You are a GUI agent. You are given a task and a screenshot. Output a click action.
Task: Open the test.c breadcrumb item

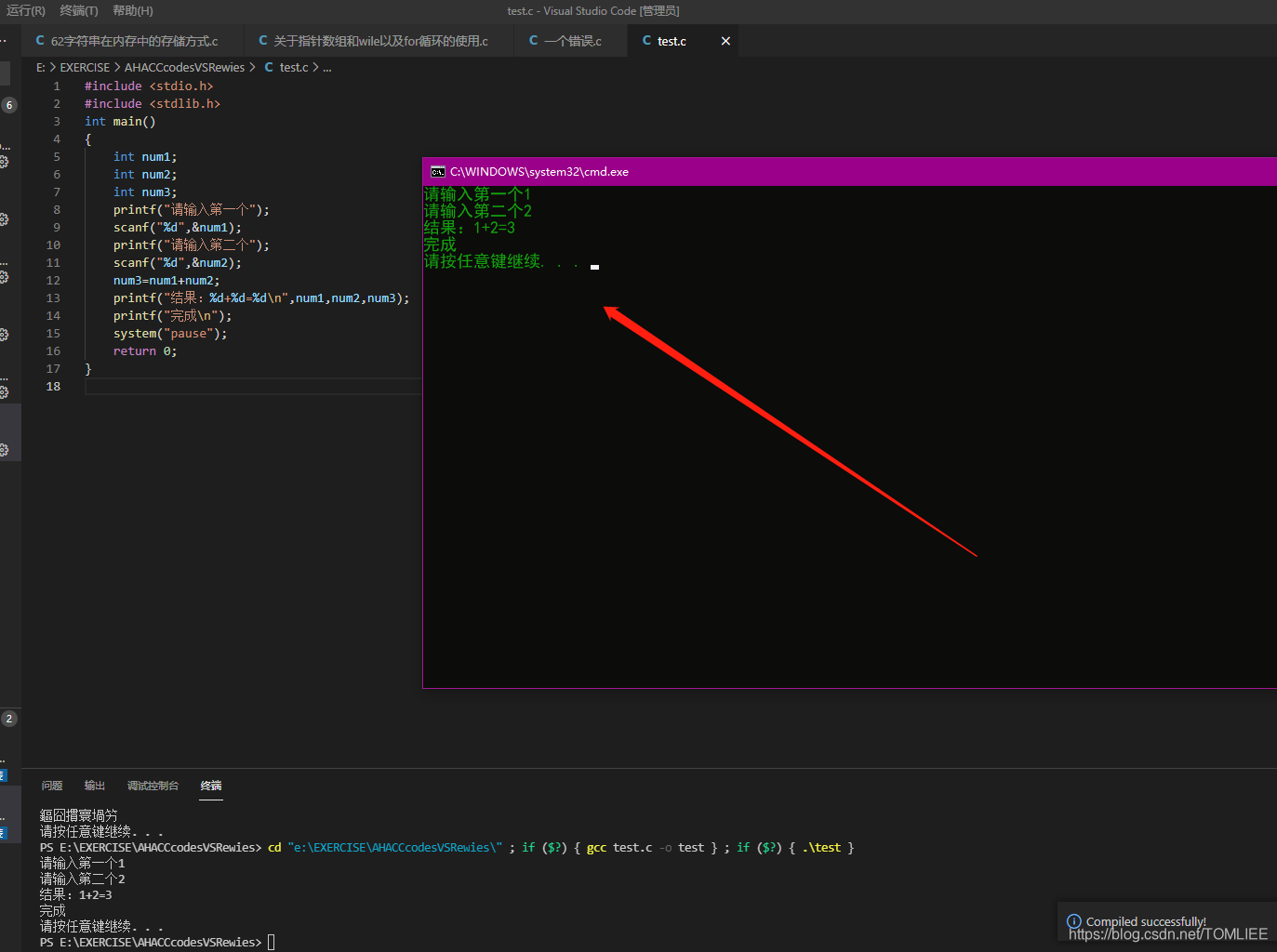[294, 67]
